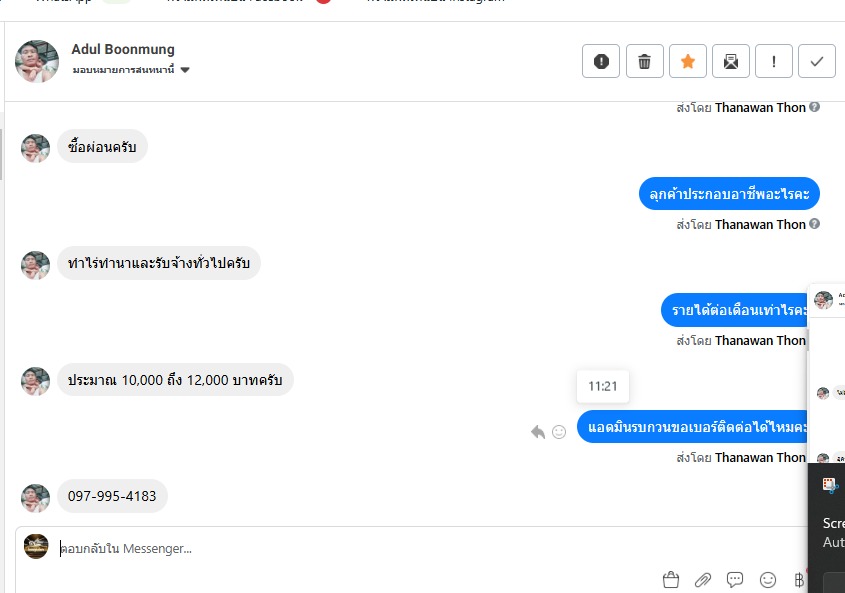Open Adul Boonmung's profile picture in header
The width and height of the screenshot is (845, 593).
37,61
